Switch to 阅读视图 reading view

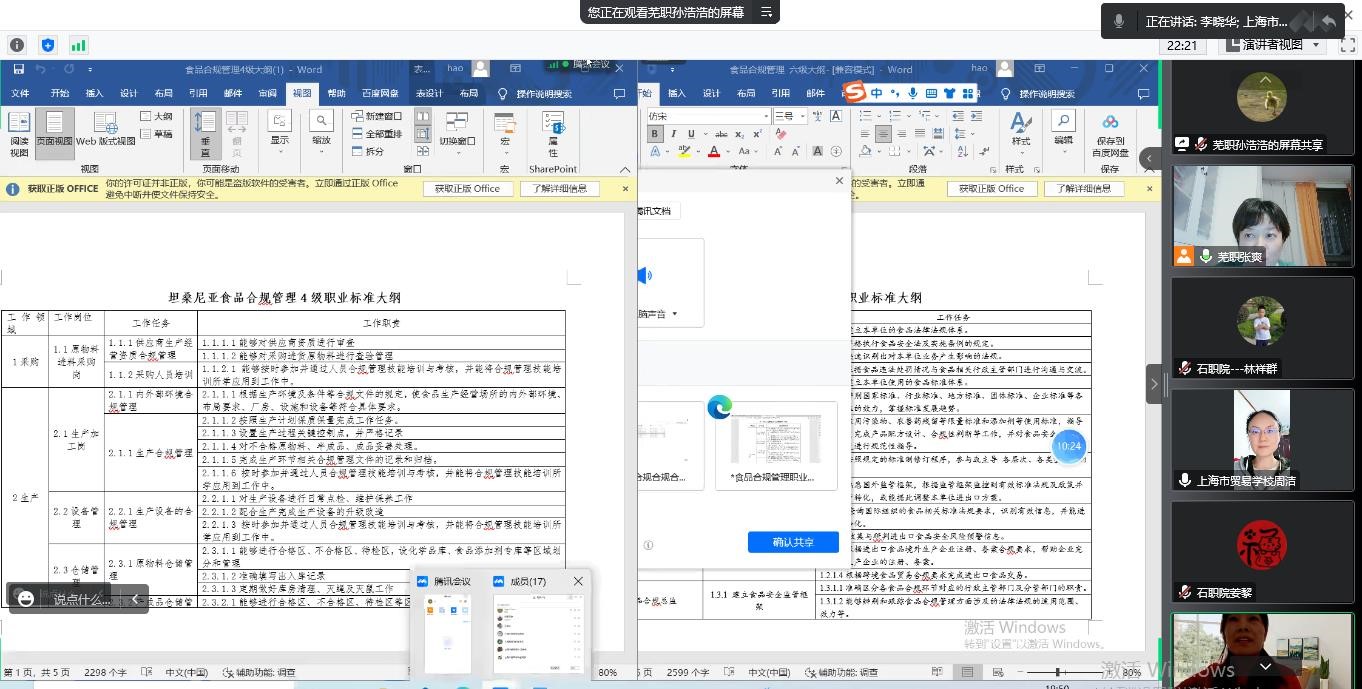click(19, 133)
